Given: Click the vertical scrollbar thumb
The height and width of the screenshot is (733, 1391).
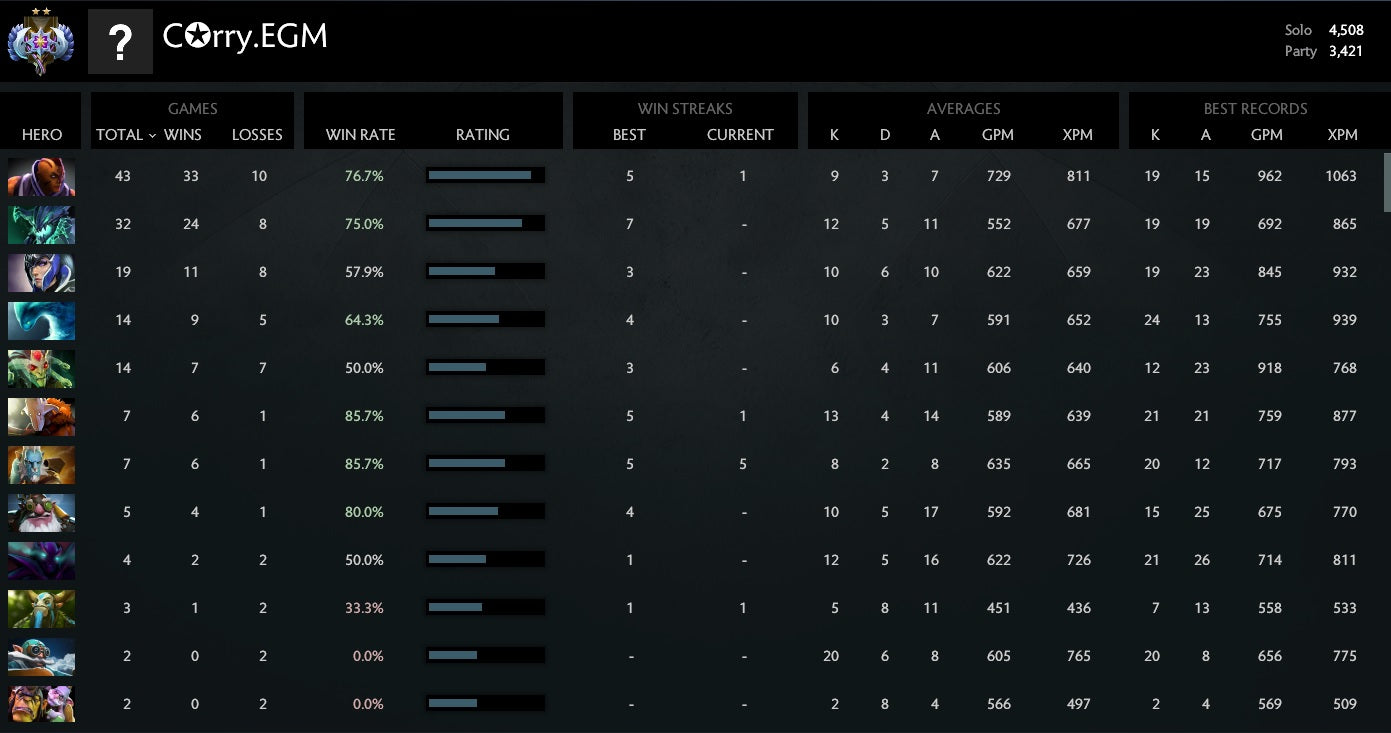Looking at the screenshot, I should [1386, 182].
